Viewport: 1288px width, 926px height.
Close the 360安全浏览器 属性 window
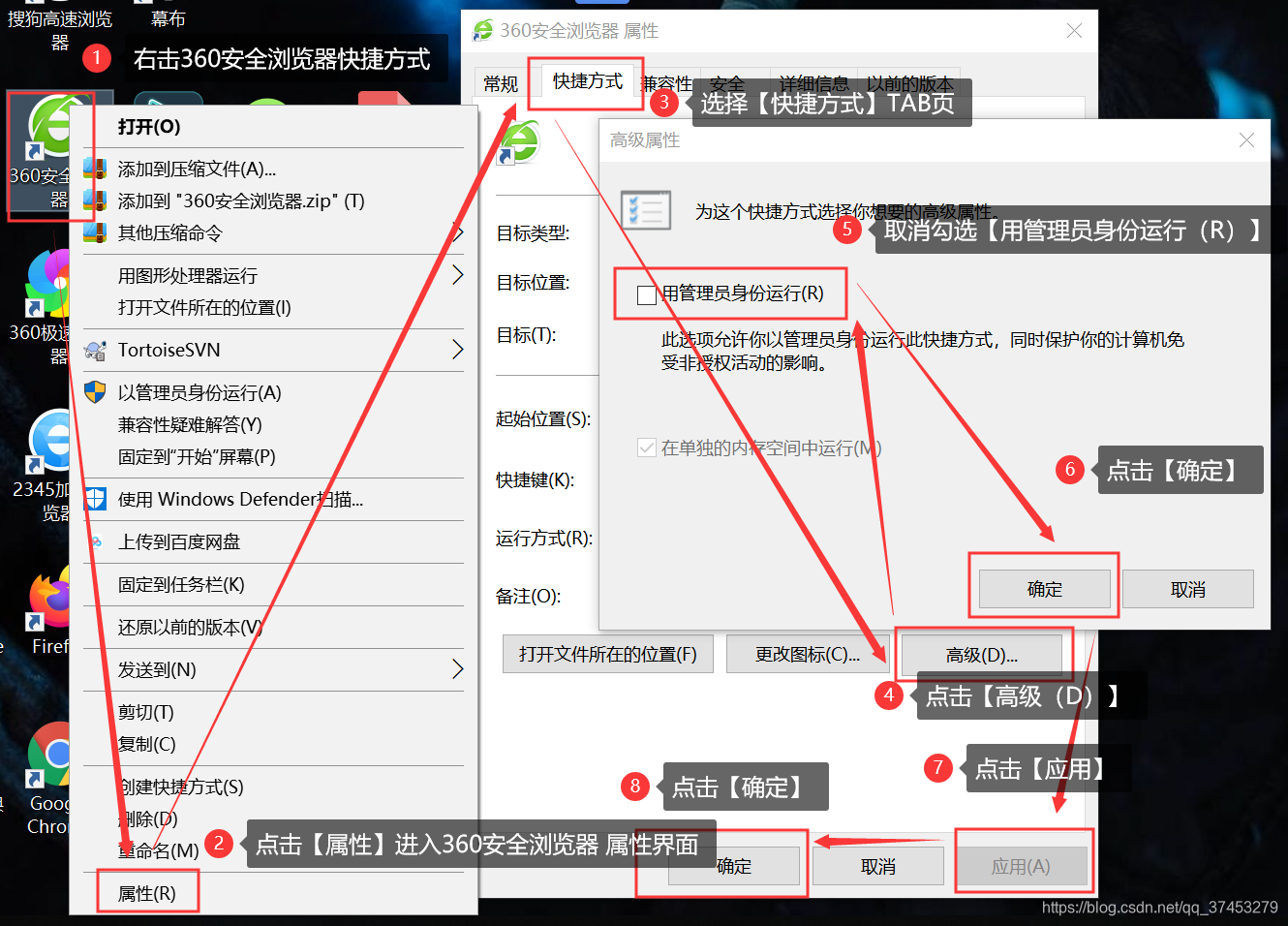[1074, 31]
